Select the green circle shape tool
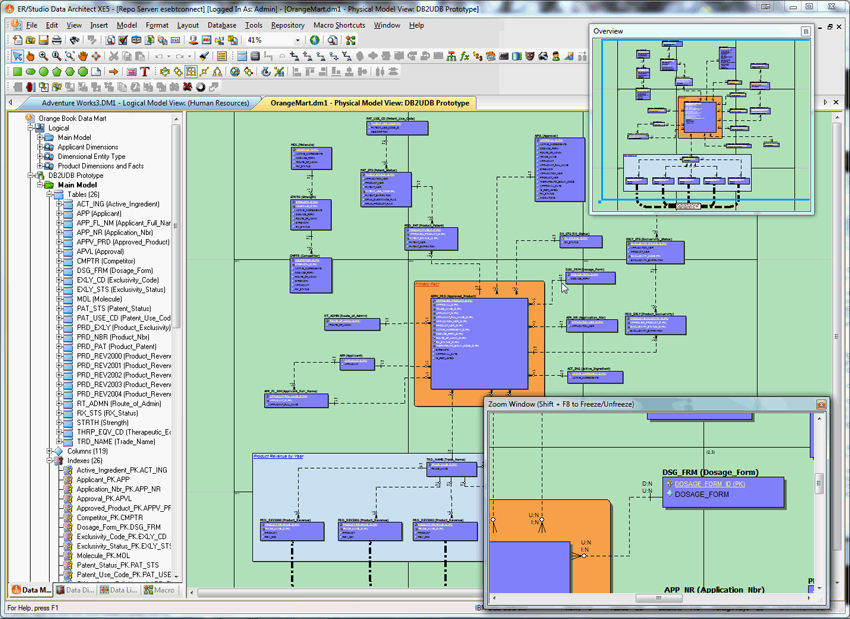Viewport: 850px width, 619px height. coord(43,72)
